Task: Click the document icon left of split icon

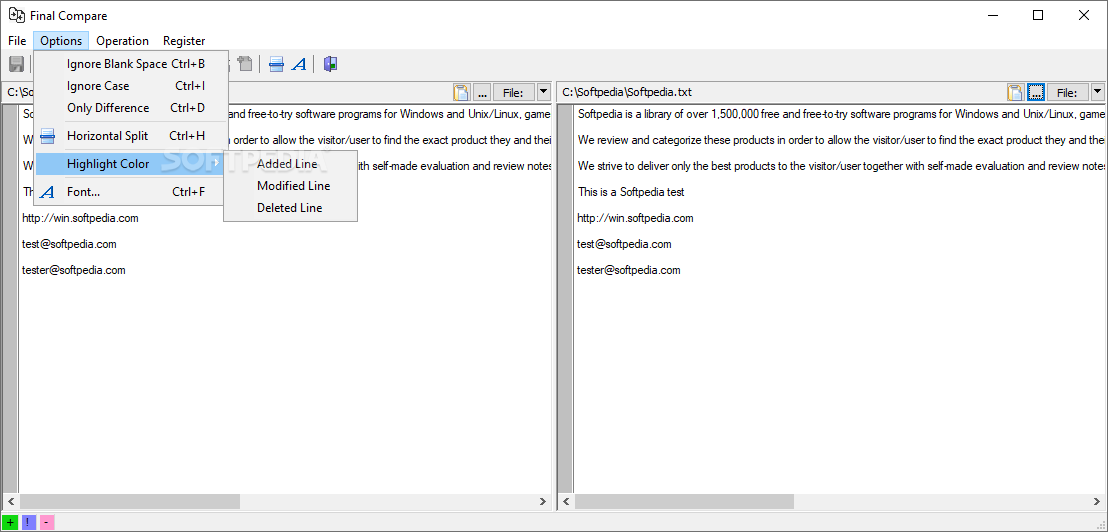Action: point(245,64)
